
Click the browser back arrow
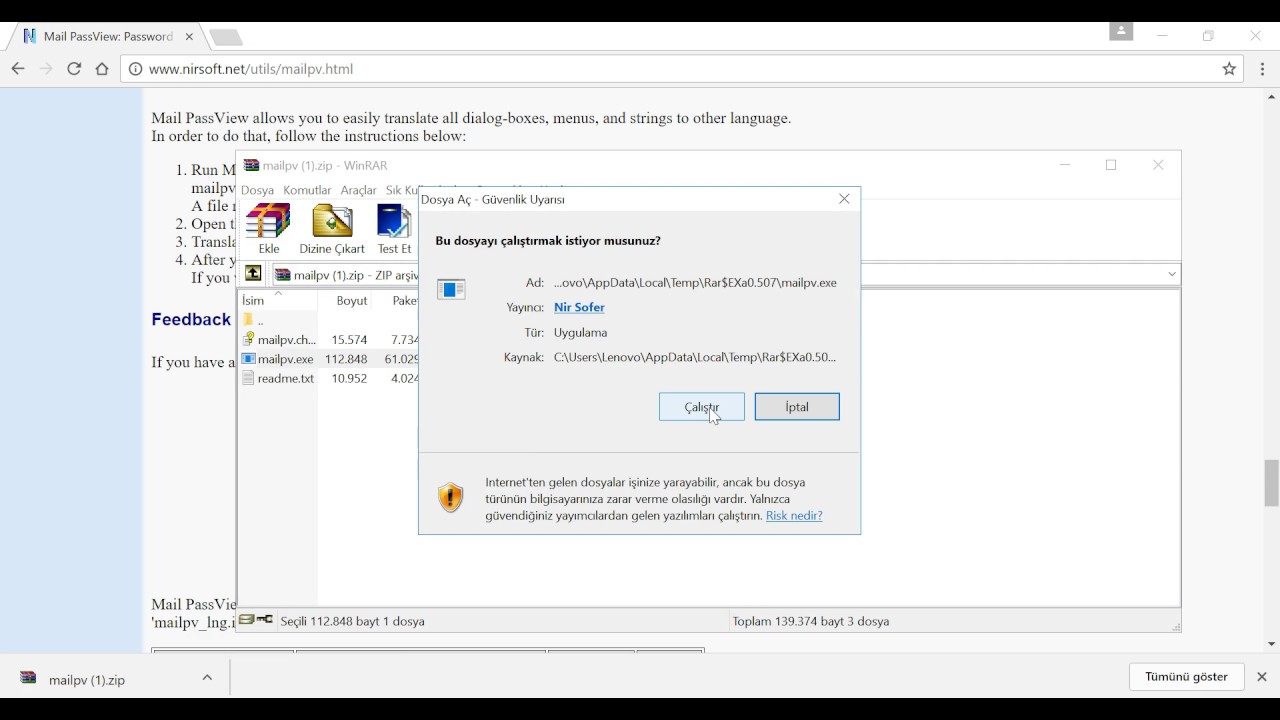tap(17, 69)
